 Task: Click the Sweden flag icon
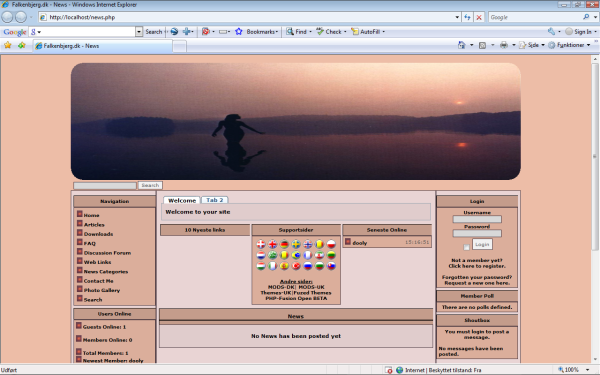296,244
